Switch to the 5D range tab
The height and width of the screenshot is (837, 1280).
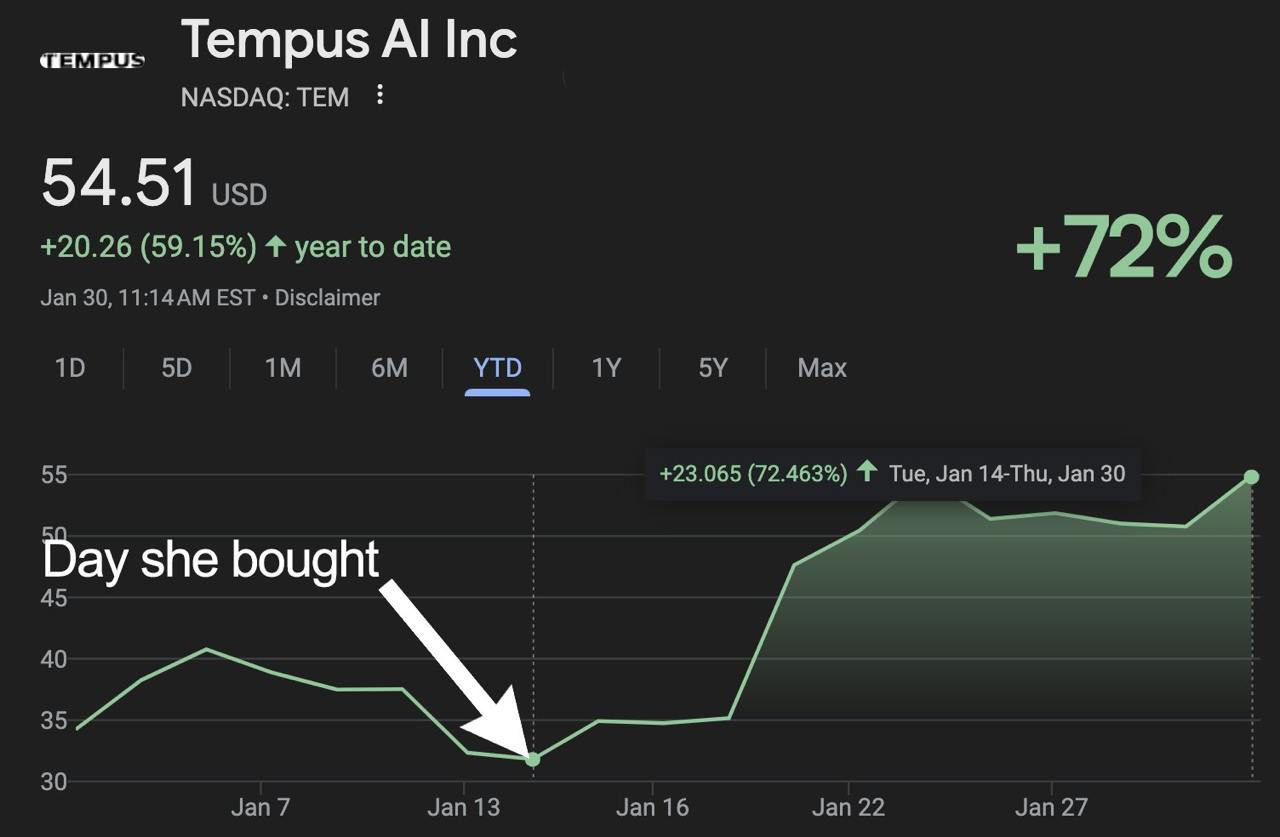point(176,368)
